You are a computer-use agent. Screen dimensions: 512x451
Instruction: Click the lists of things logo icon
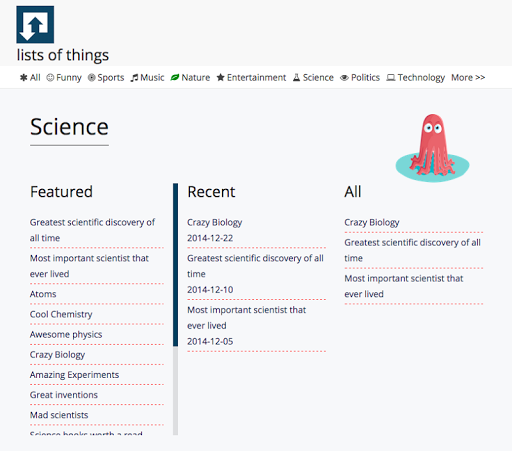pyautogui.click(x=35, y=24)
